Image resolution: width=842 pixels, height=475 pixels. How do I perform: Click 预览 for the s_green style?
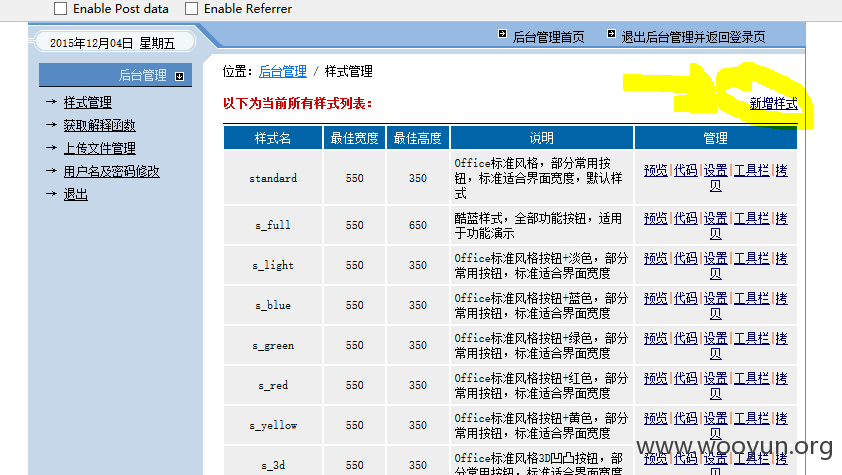tap(655, 338)
